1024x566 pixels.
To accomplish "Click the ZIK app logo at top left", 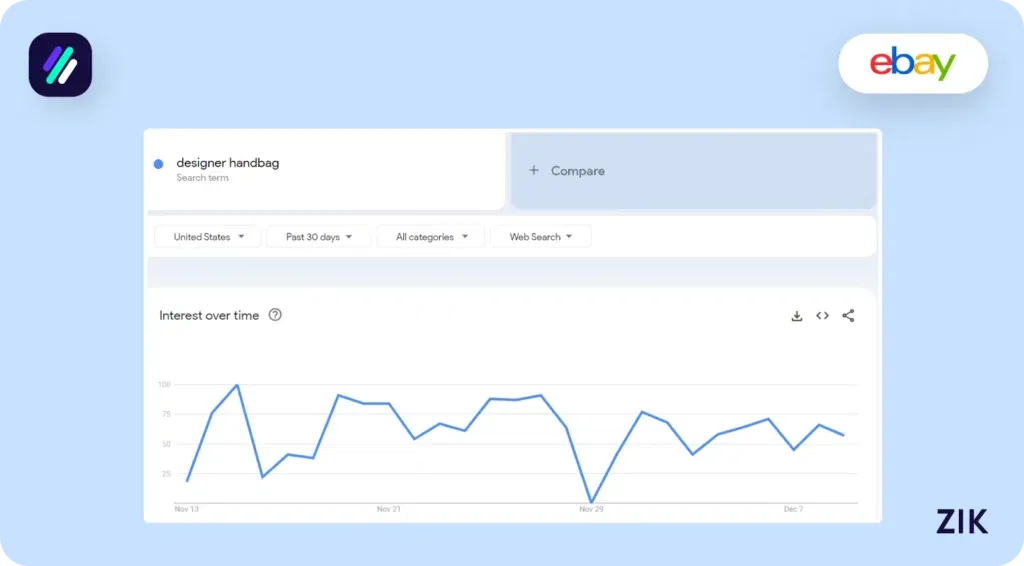I will 60,65.
